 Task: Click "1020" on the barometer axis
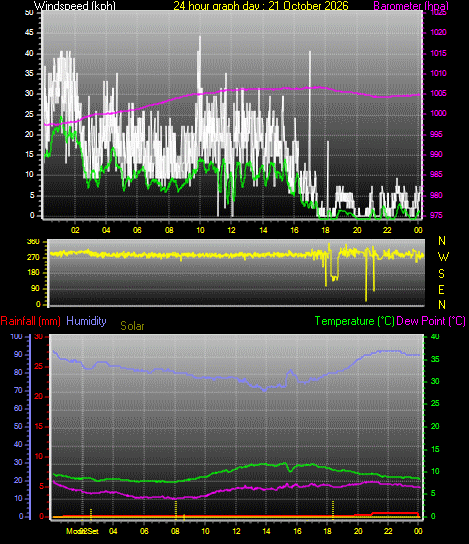438,33
